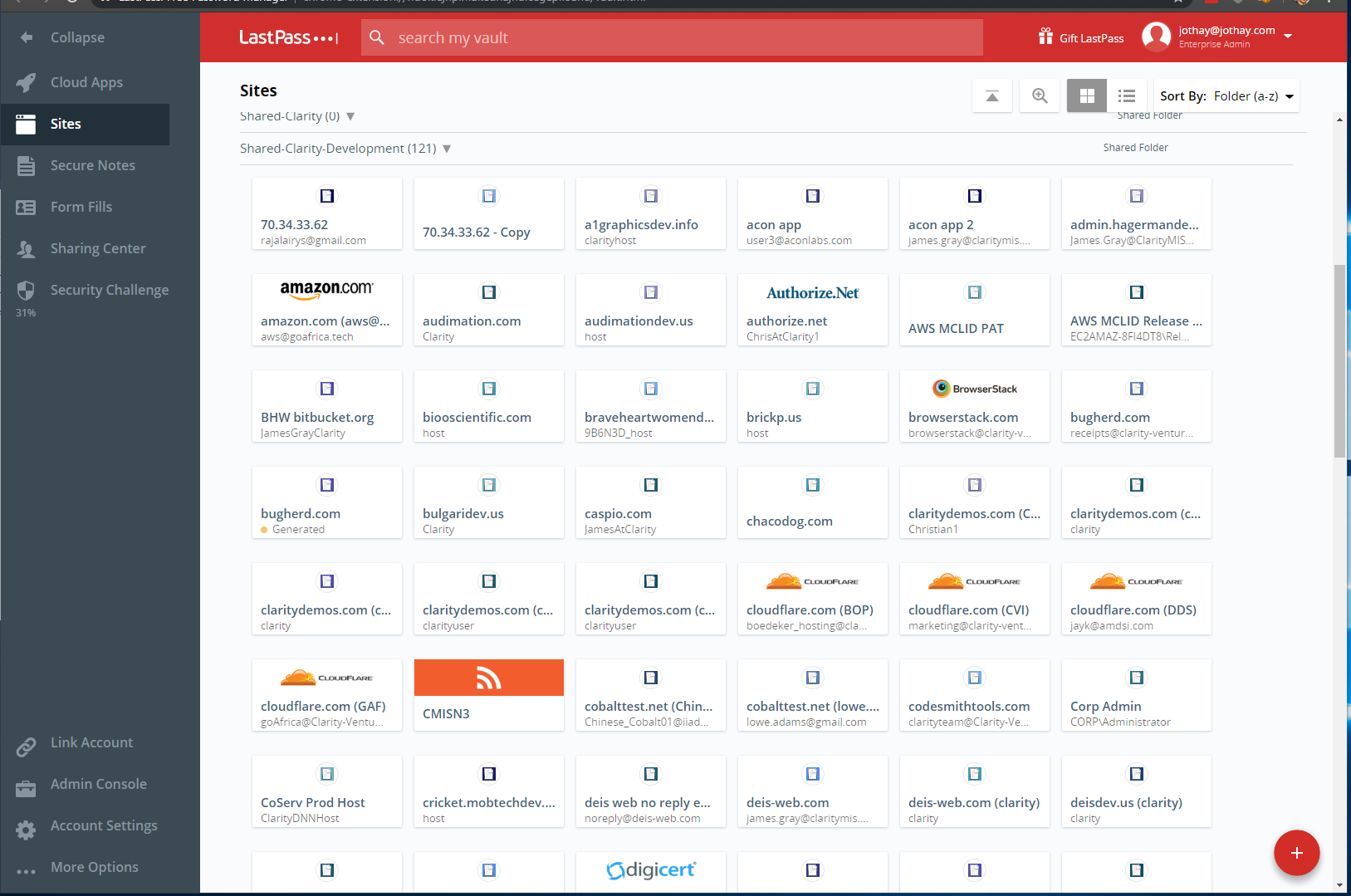Click the user avatar icon
Image resolution: width=1351 pixels, height=896 pixels.
(x=1156, y=37)
